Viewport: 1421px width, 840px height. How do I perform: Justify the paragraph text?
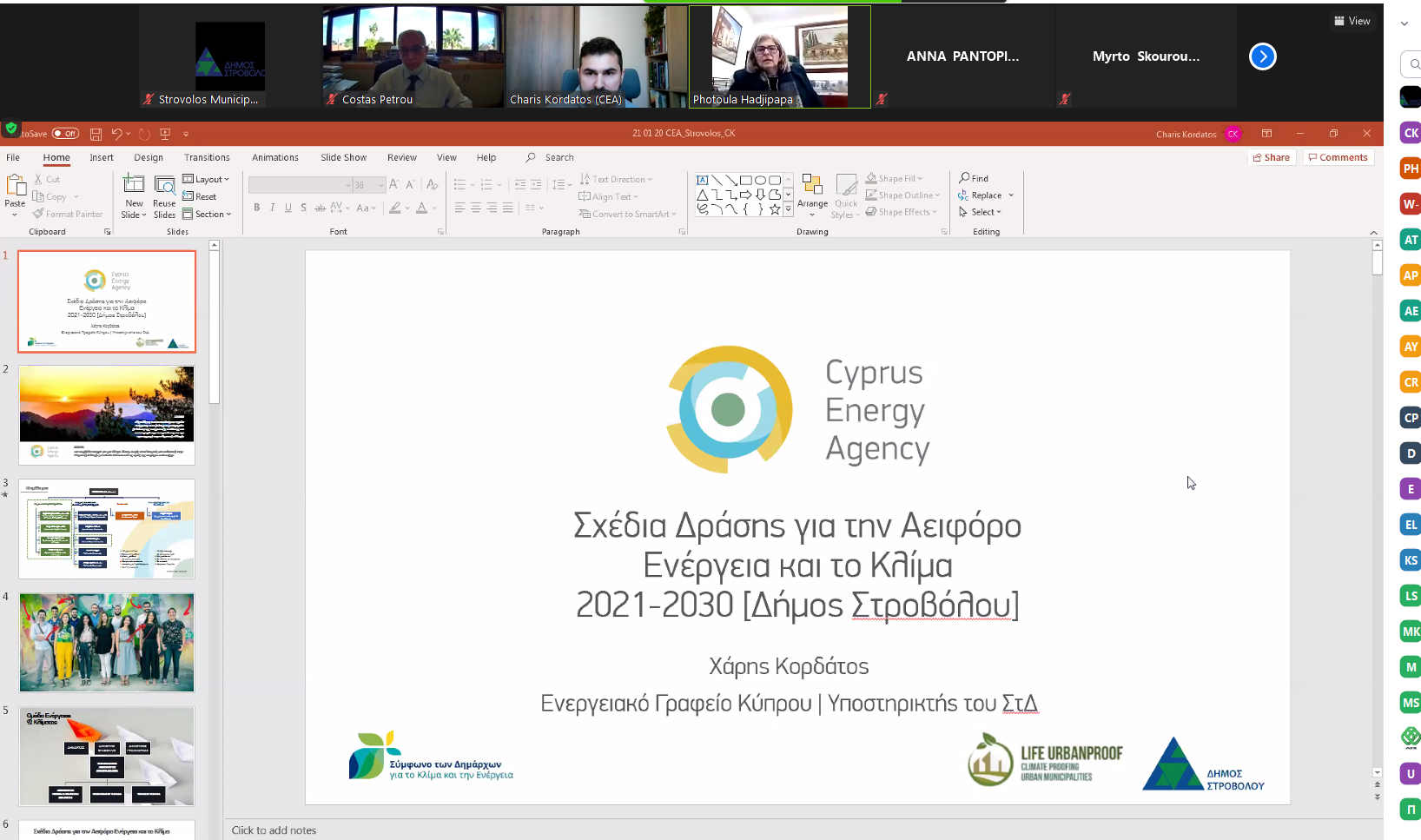507,208
